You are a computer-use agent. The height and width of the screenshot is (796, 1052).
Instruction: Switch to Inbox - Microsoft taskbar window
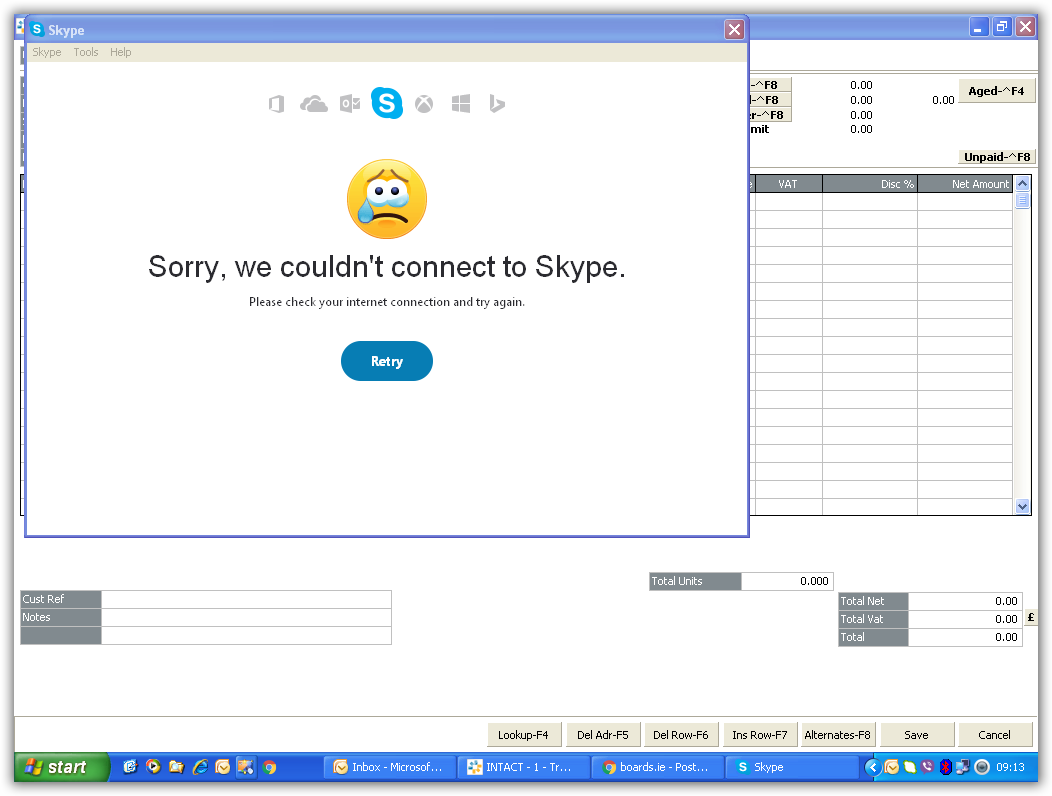(389, 766)
